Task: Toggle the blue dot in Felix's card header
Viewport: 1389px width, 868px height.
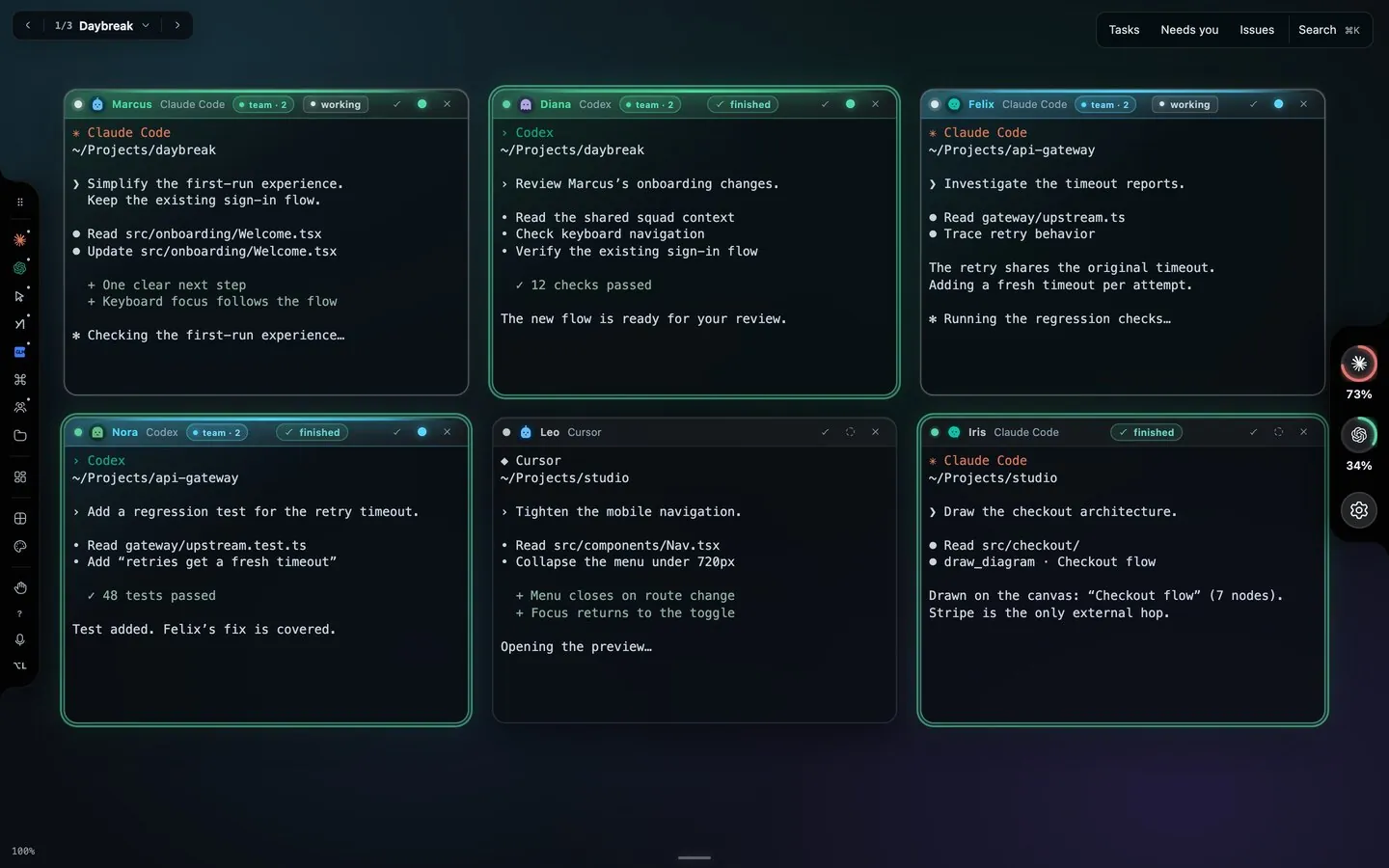Action: pos(1278,104)
